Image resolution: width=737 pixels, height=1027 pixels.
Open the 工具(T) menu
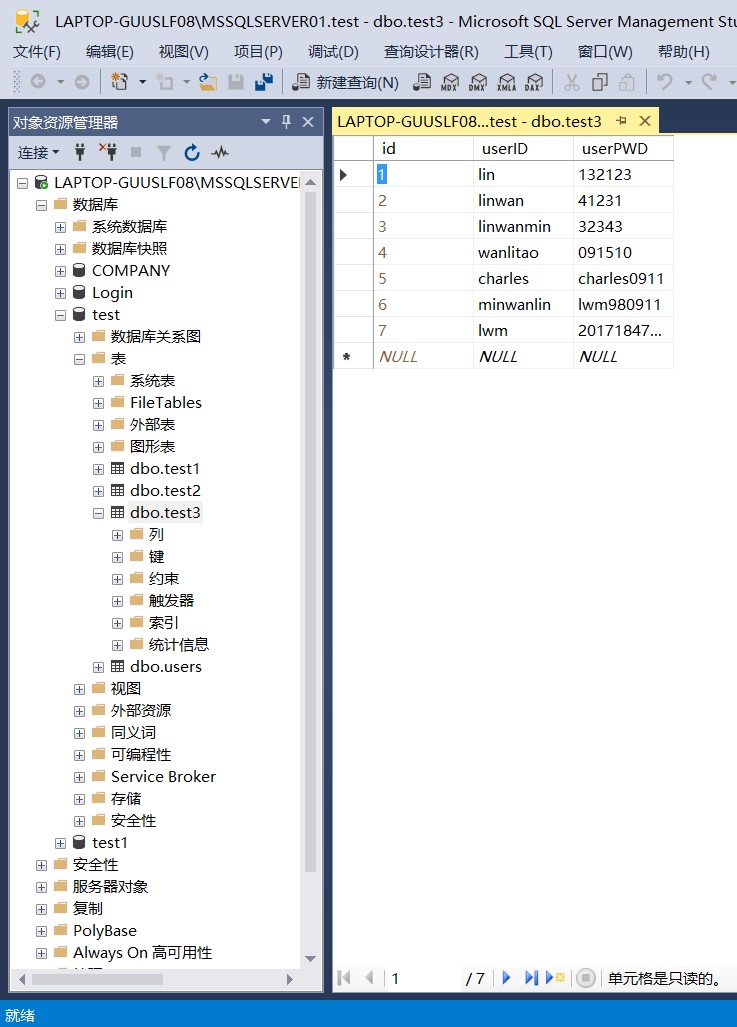tap(528, 52)
